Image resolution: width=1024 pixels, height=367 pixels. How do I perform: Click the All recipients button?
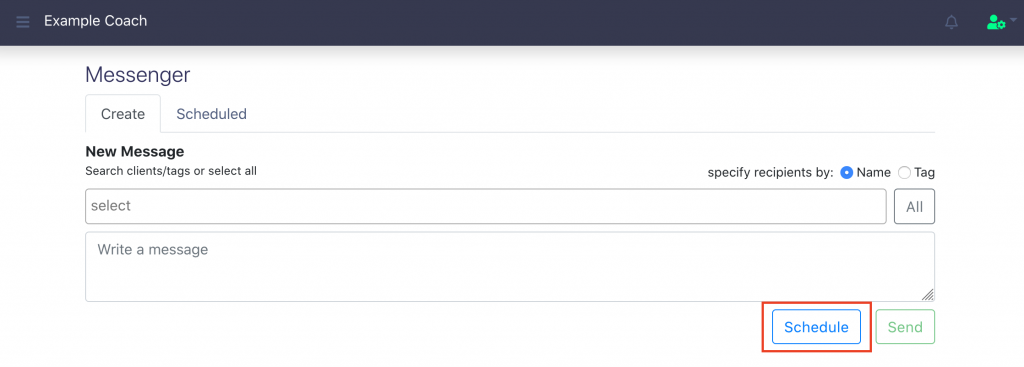914,206
